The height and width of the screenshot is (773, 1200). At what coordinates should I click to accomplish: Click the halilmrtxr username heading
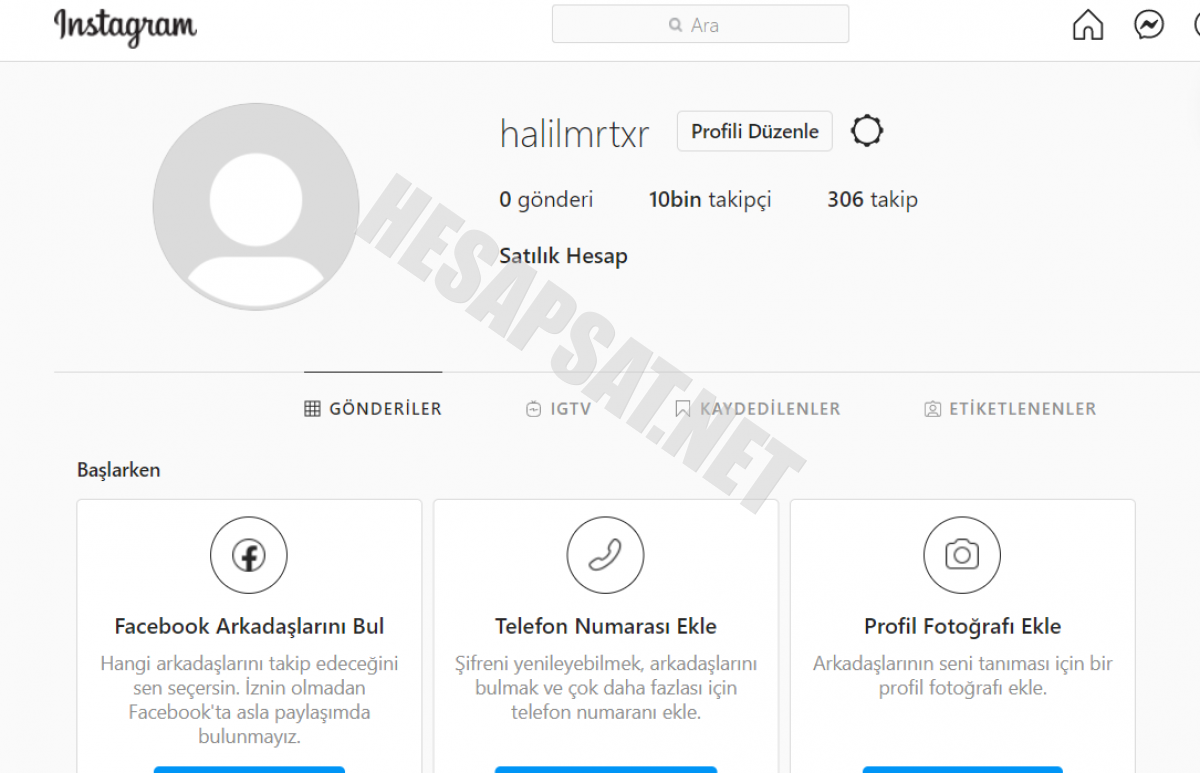574,134
